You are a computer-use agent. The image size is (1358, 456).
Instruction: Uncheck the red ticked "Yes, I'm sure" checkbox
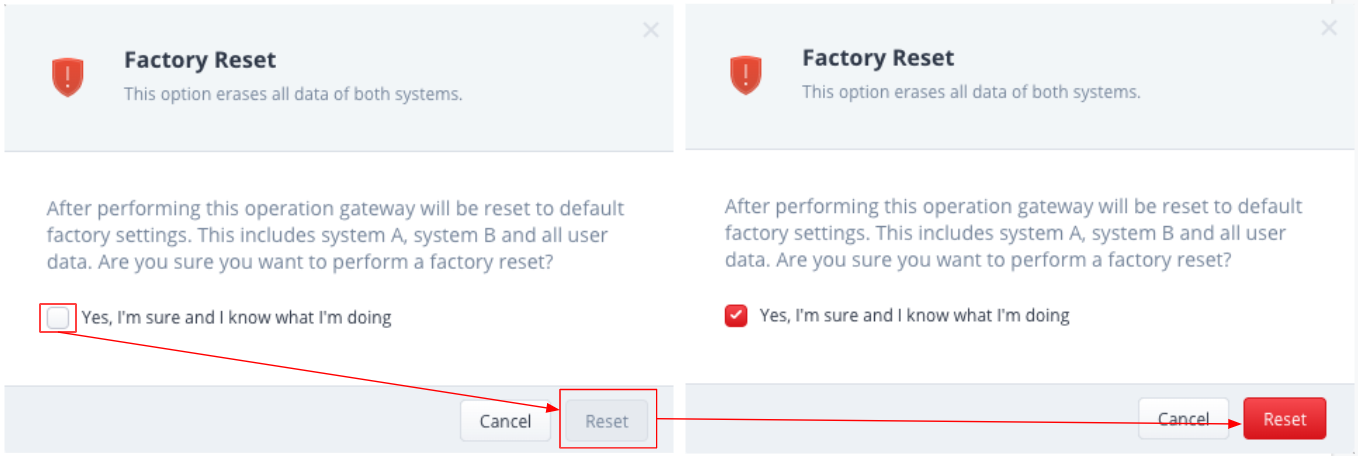click(736, 316)
